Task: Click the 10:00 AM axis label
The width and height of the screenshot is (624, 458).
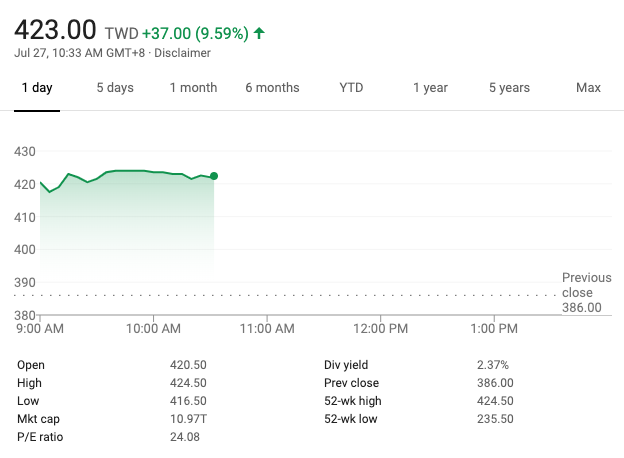Action: [154, 329]
